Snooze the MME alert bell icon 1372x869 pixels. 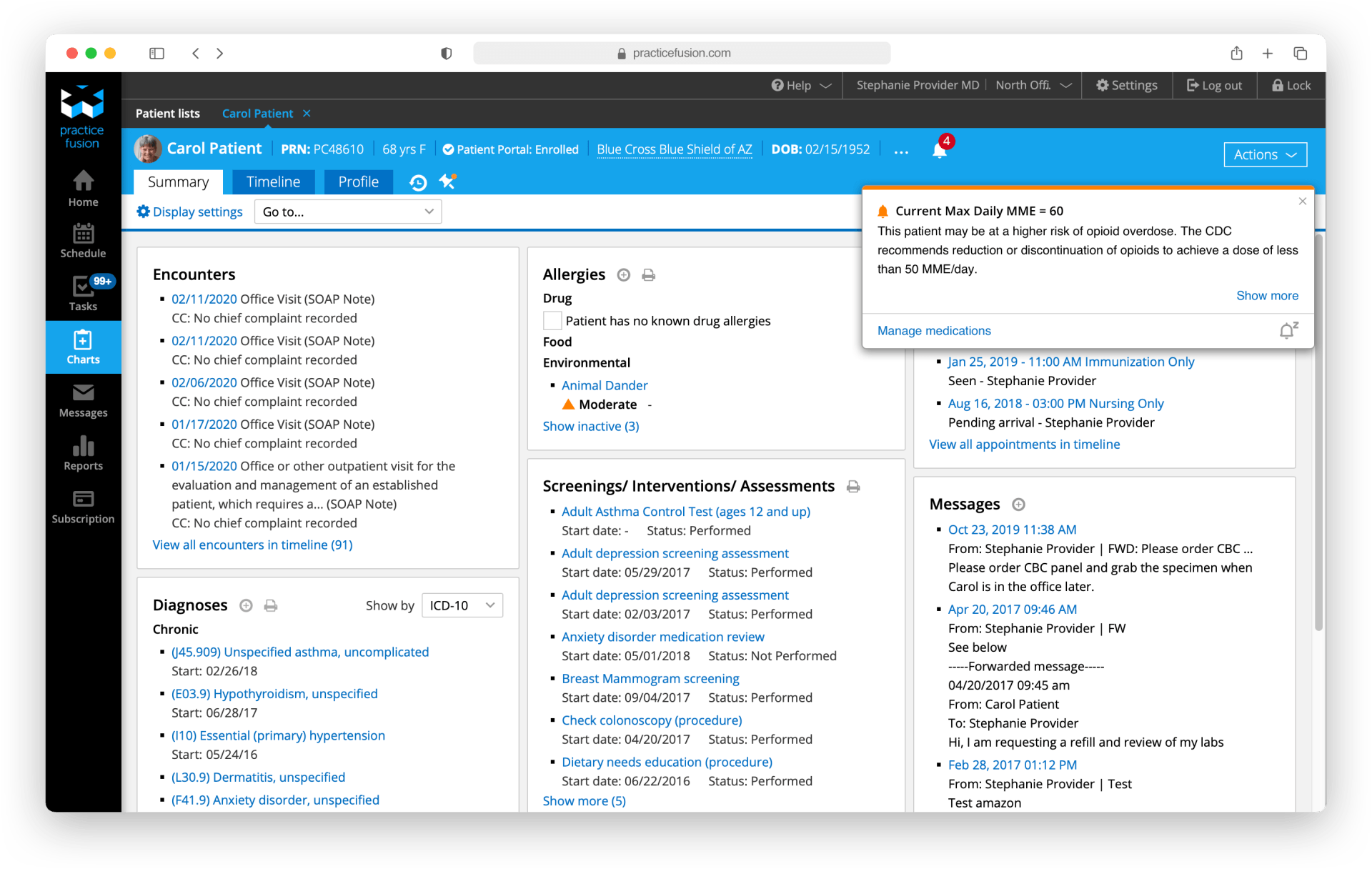pos(1288,330)
